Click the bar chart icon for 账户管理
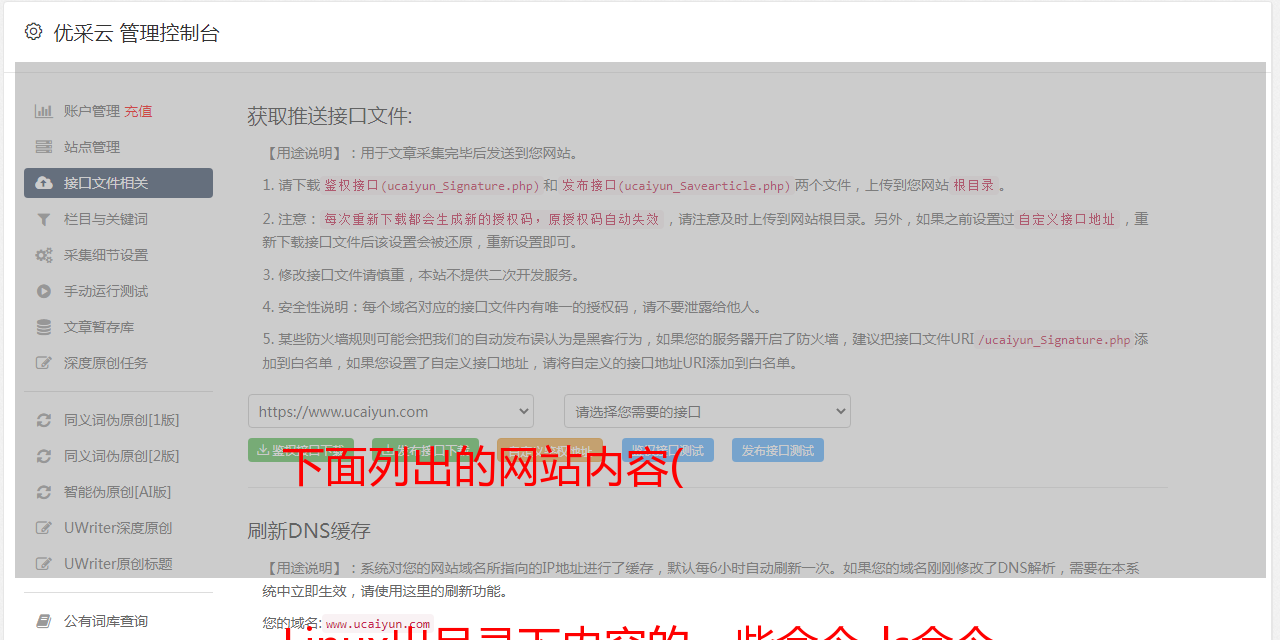 tap(44, 111)
